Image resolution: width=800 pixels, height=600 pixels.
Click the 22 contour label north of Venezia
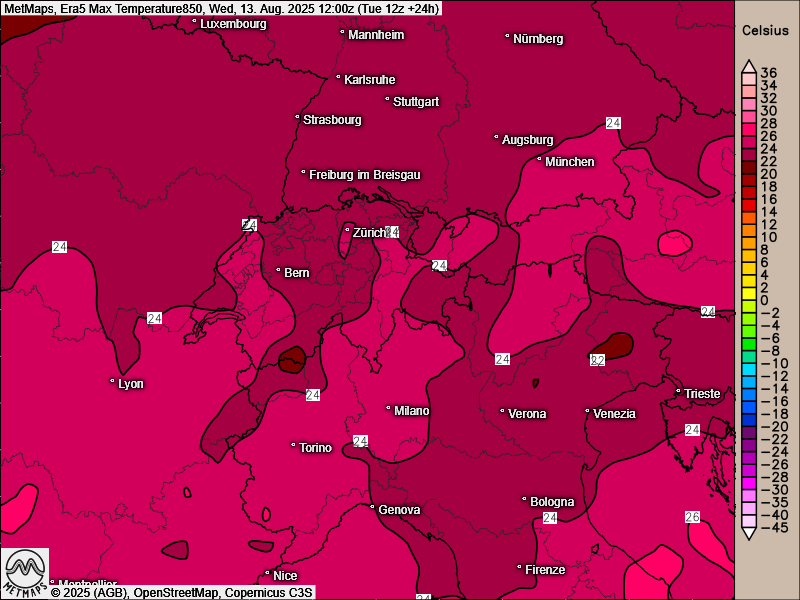pyautogui.click(x=597, y=360)
